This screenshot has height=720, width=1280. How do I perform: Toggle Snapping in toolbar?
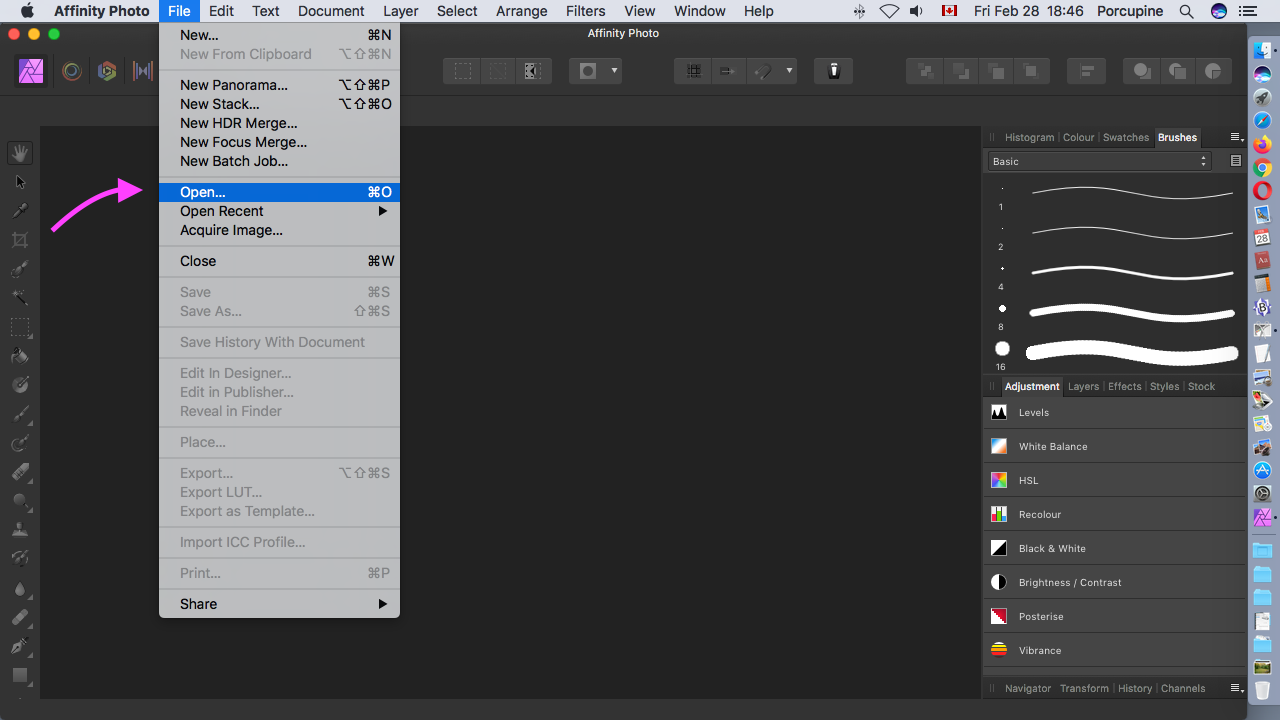click(x=764, y=71)
